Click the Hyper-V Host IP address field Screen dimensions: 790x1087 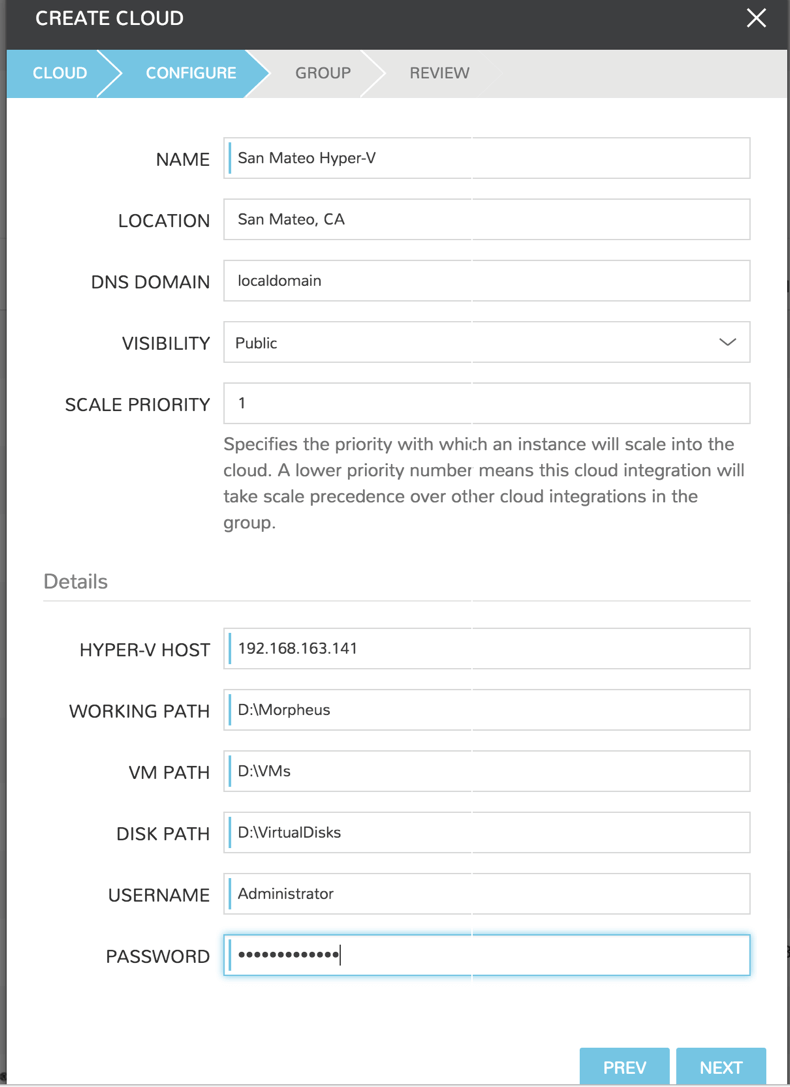[x=486, y=648]
